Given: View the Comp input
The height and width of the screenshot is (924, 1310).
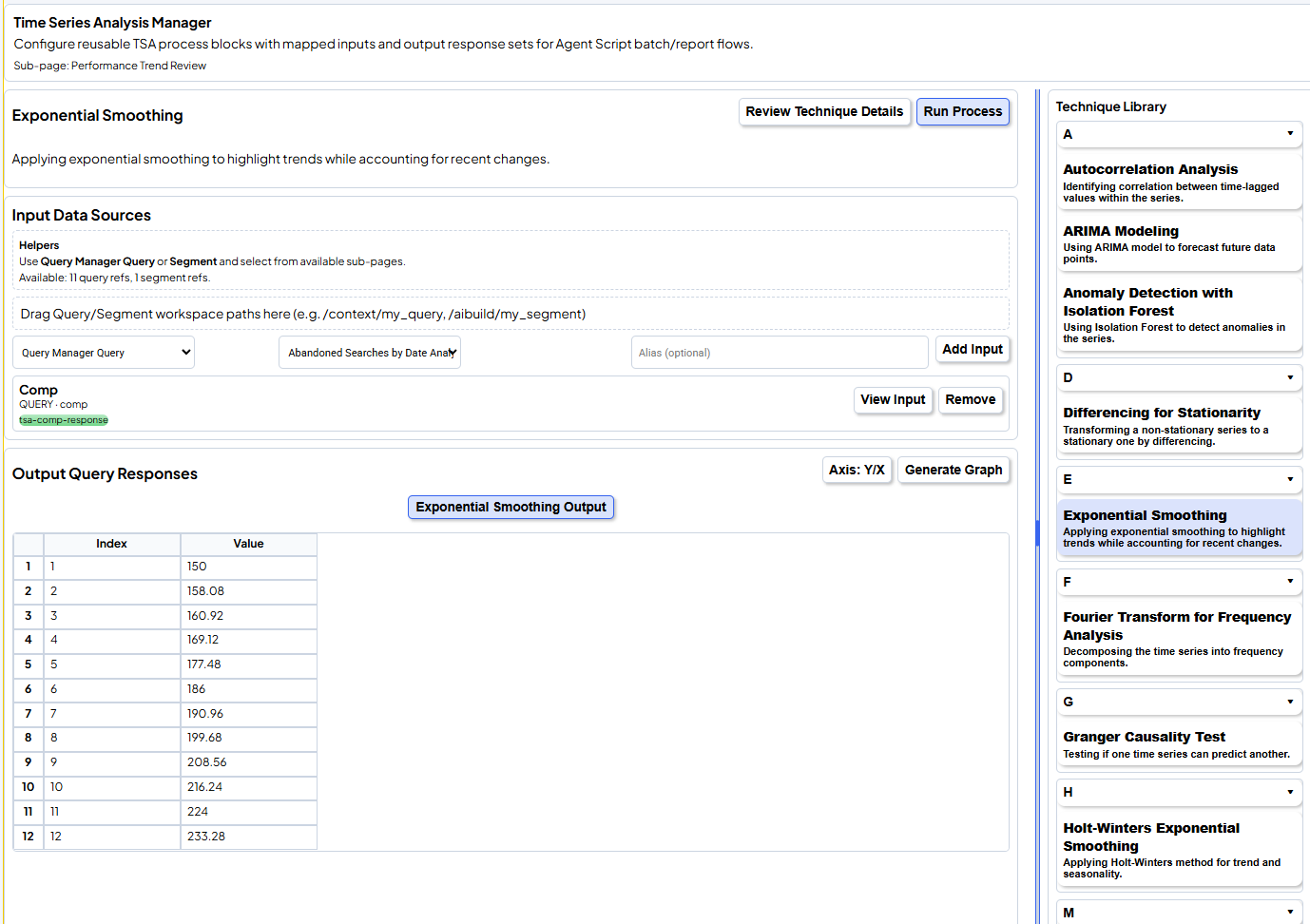Looking at the screenshot, I should click(x=892, y=400).
